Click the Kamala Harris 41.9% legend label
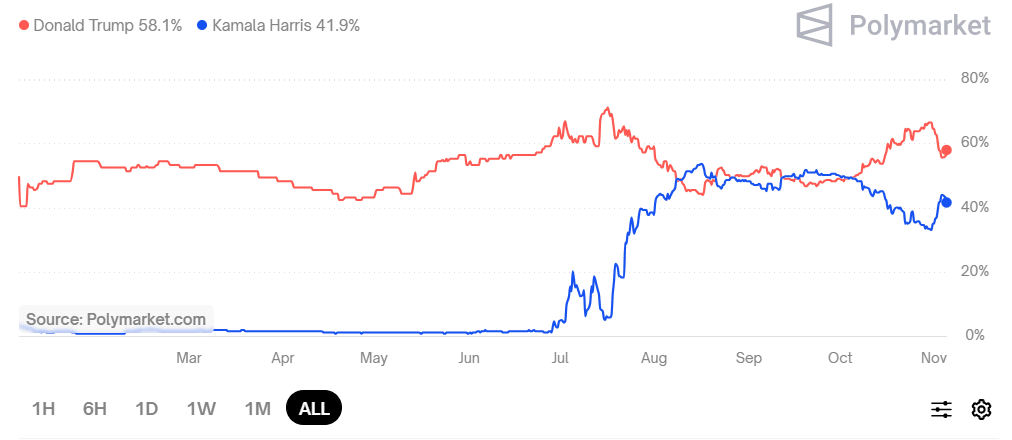 (x=286, y=25)
